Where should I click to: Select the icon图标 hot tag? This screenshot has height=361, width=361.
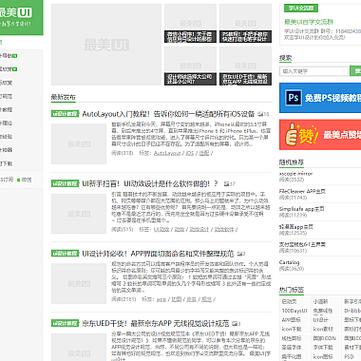322,356
